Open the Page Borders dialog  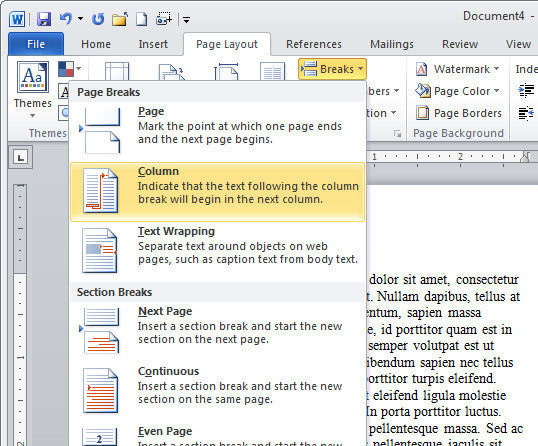[458, 113]
